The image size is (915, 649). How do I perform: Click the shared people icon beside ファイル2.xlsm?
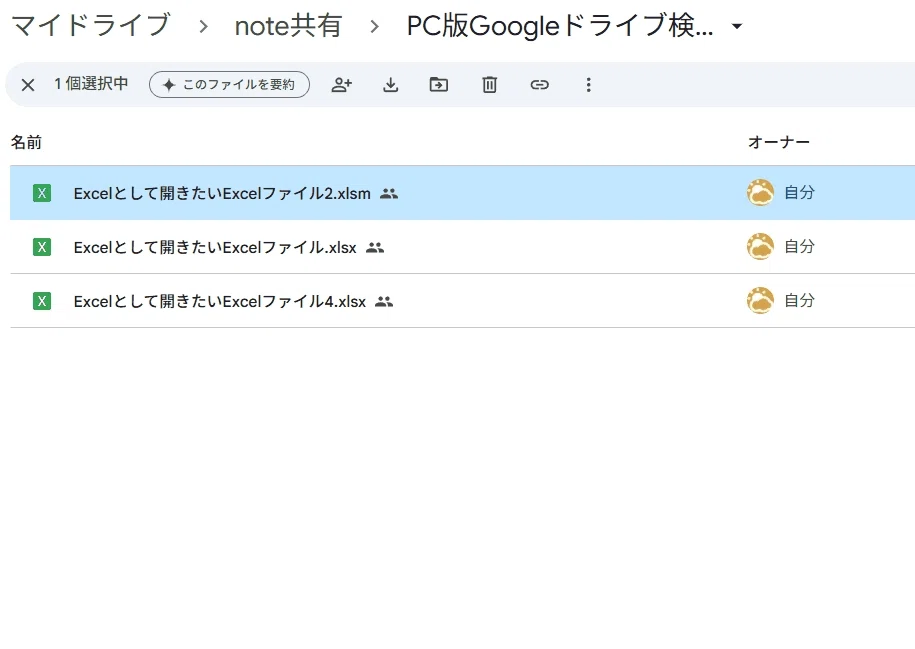[389, 194]
